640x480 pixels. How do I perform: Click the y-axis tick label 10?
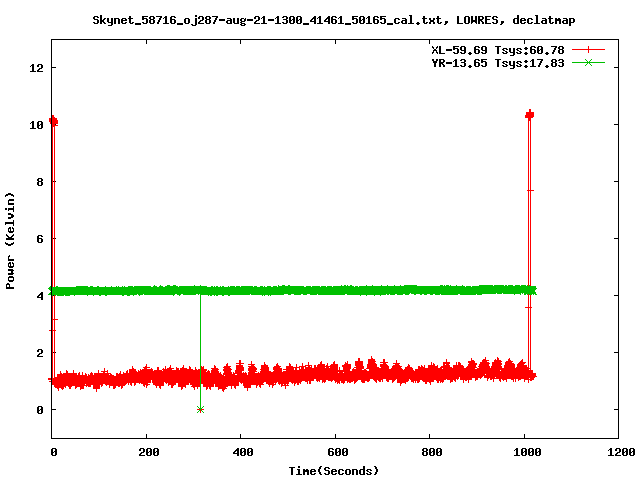coord(36,125)
